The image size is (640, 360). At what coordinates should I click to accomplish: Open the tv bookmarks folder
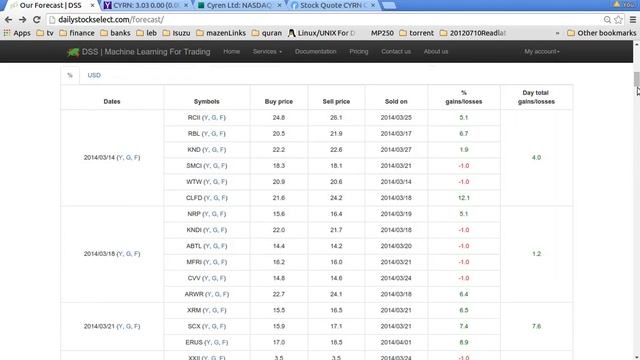45,33
